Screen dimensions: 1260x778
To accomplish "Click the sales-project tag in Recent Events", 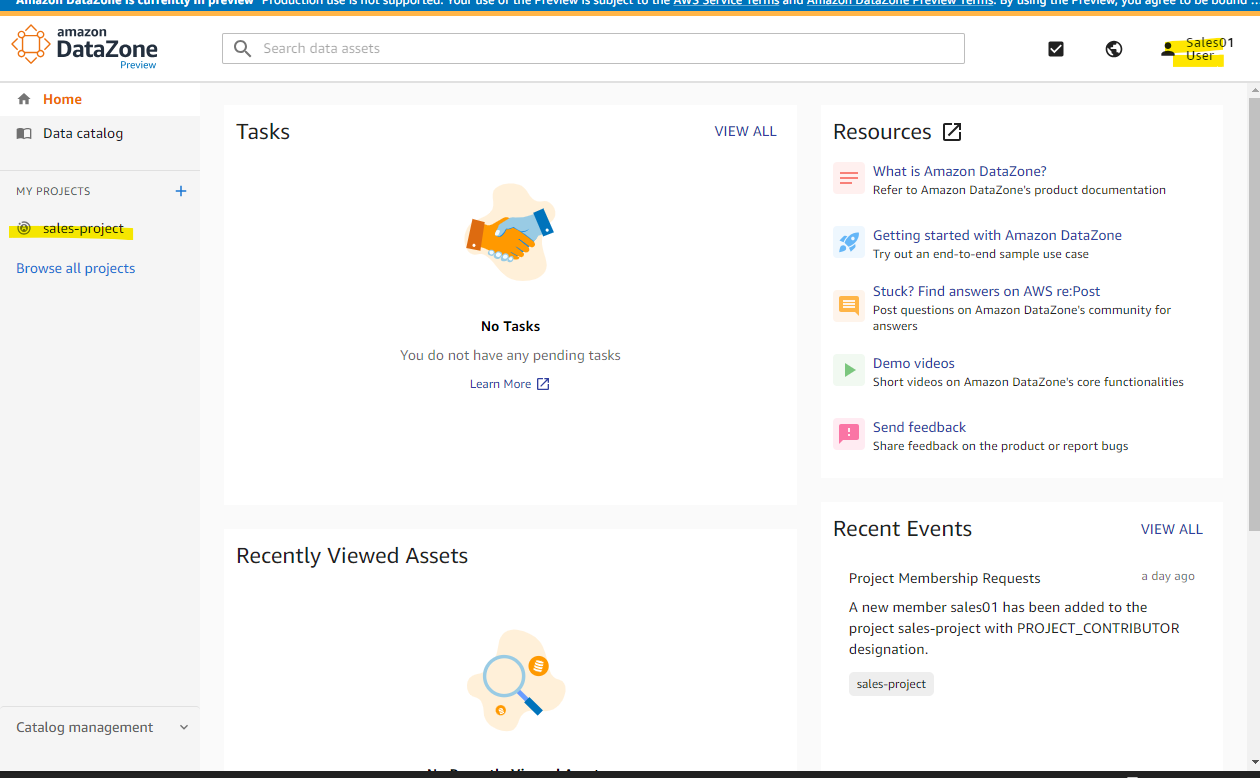I will [x=891, y=684].
